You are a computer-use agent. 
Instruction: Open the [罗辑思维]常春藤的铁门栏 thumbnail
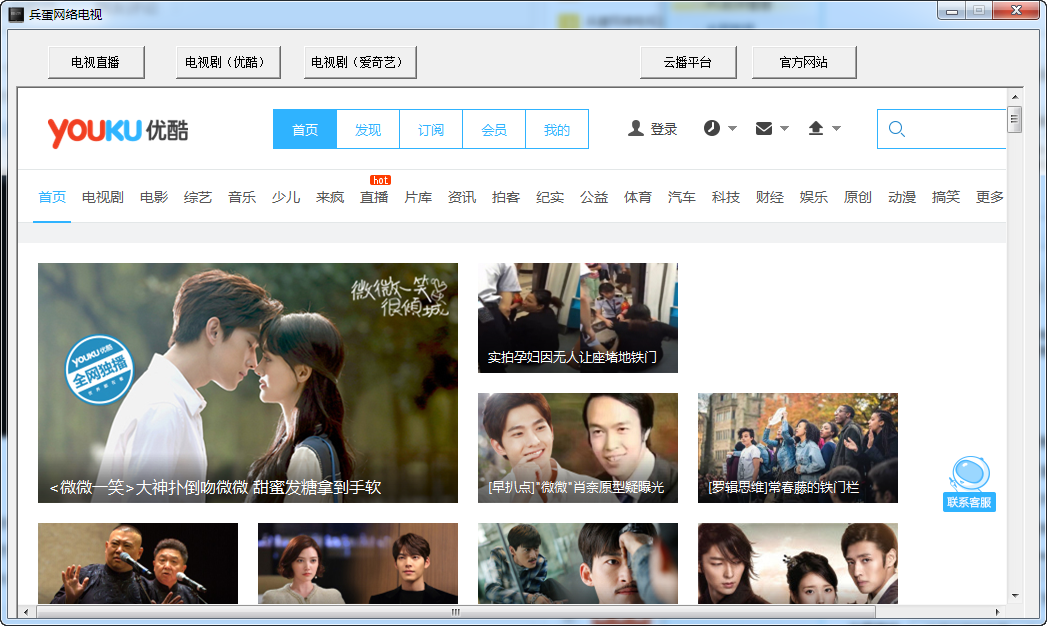tap(798, 448)
